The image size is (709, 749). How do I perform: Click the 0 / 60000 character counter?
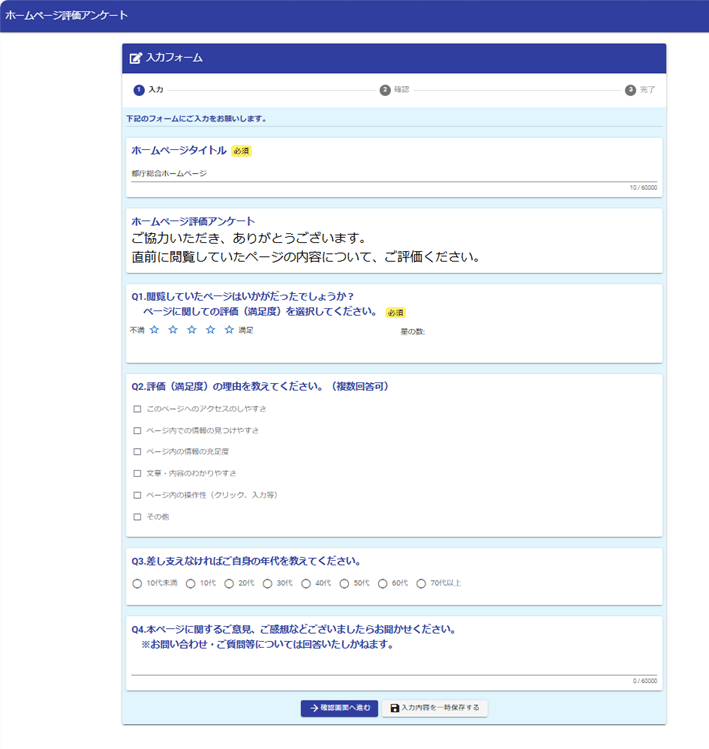click(645, 681)
